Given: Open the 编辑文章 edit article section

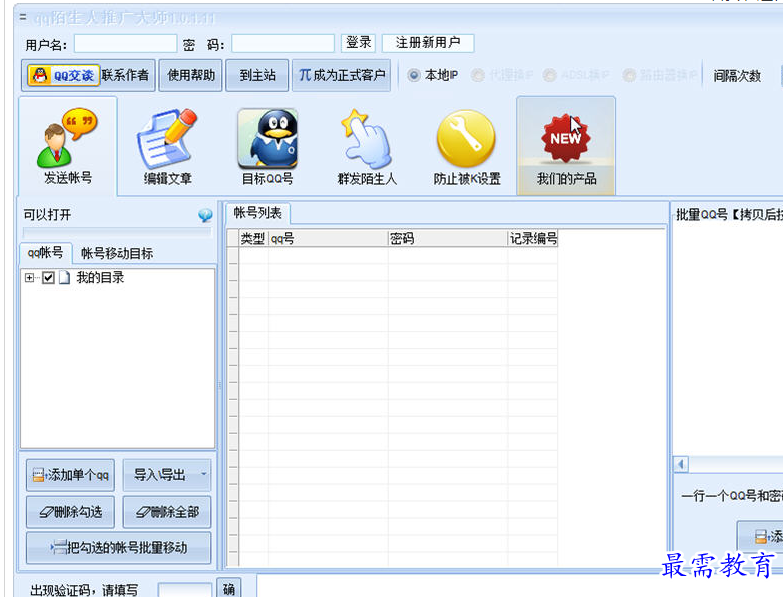Looking at the screenshot, I should 167,146.
